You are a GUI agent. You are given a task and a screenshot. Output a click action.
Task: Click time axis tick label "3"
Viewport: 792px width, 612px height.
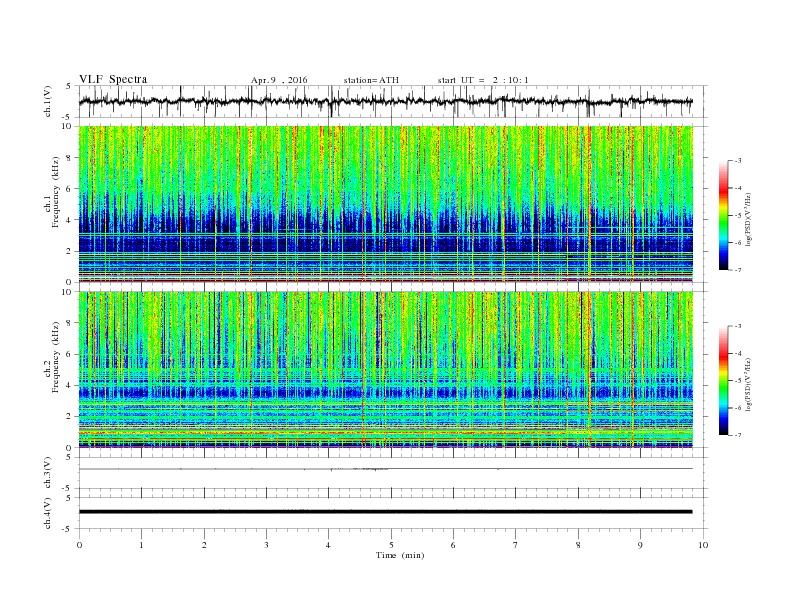click(266, 545)
